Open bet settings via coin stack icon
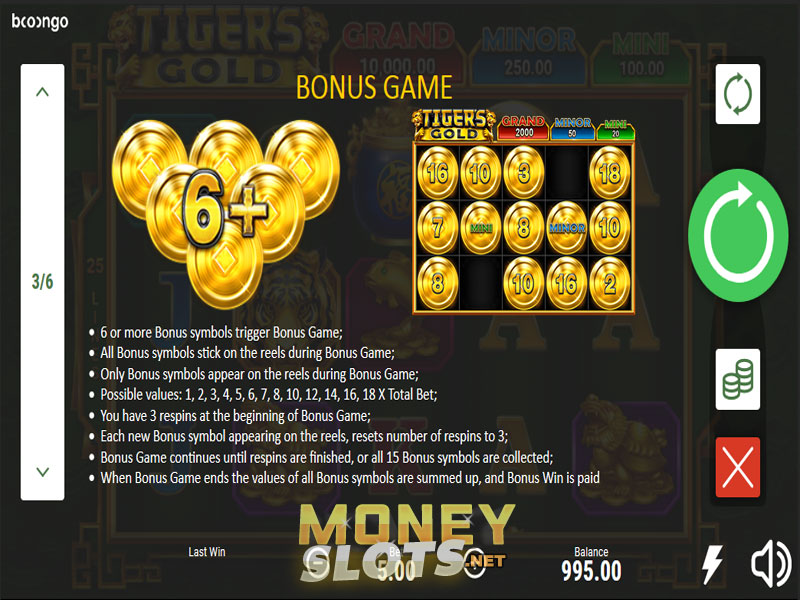 pyautogui.click(x=738, y=379)
